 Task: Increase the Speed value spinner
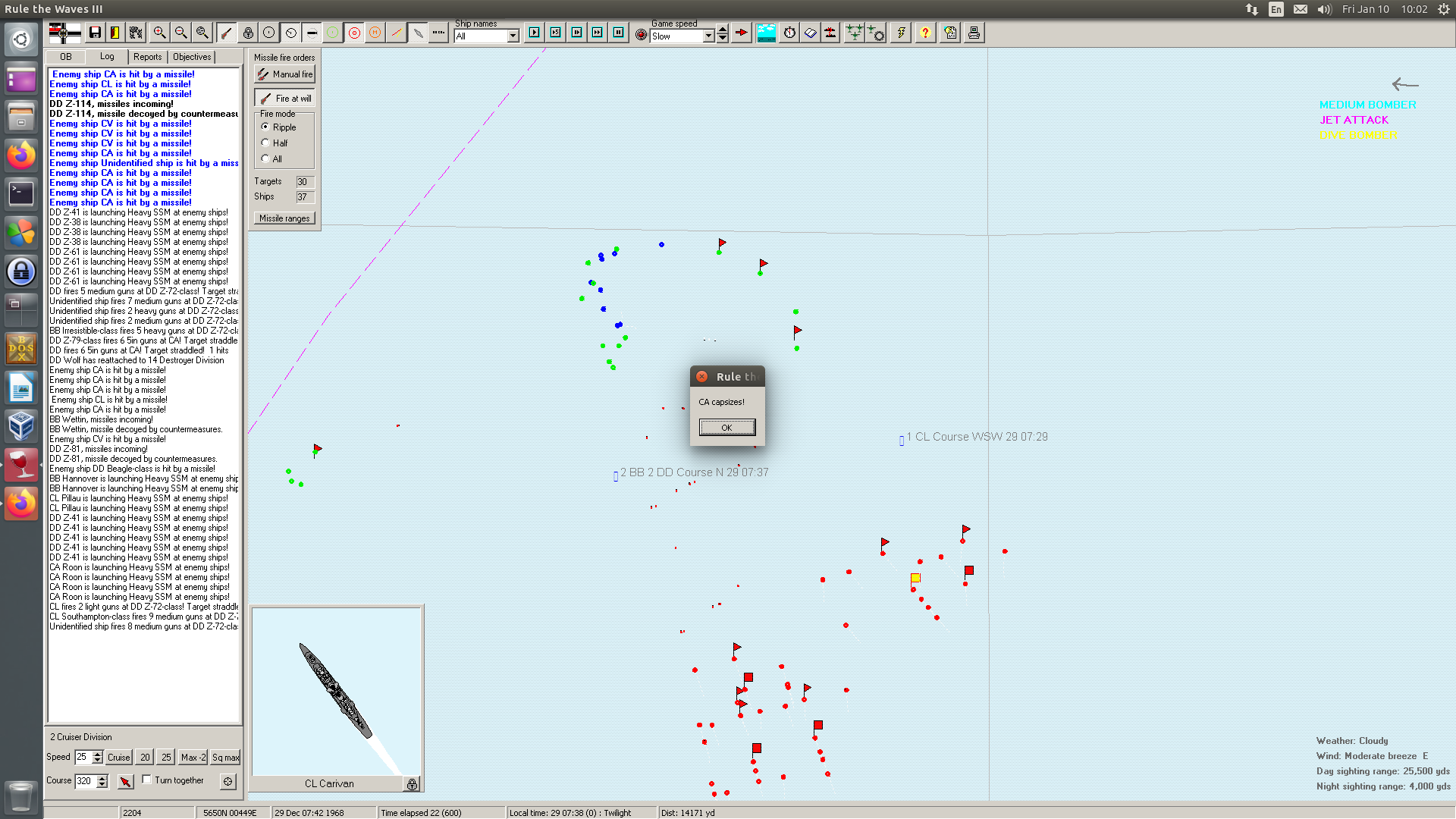(x=97, y=753)
